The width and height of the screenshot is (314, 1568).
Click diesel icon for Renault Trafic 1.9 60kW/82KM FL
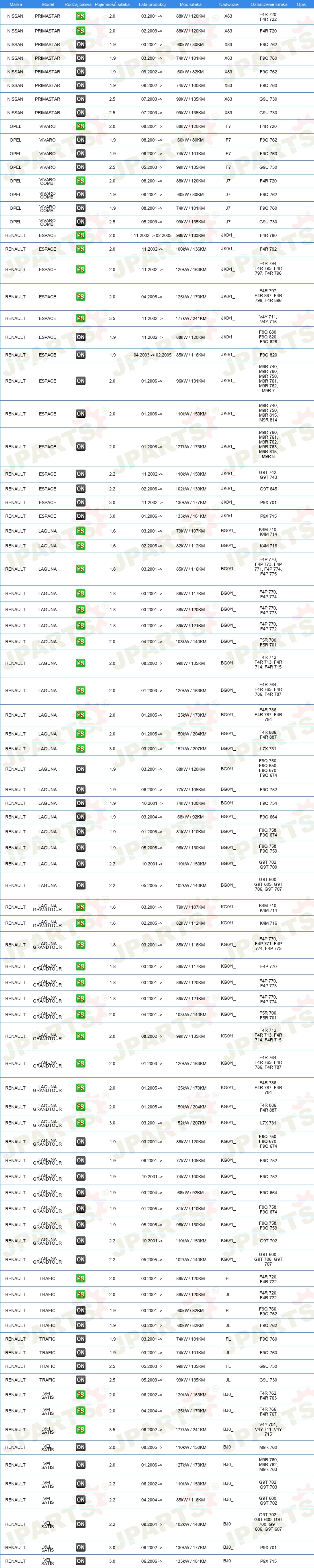[x=80, y=1311]
